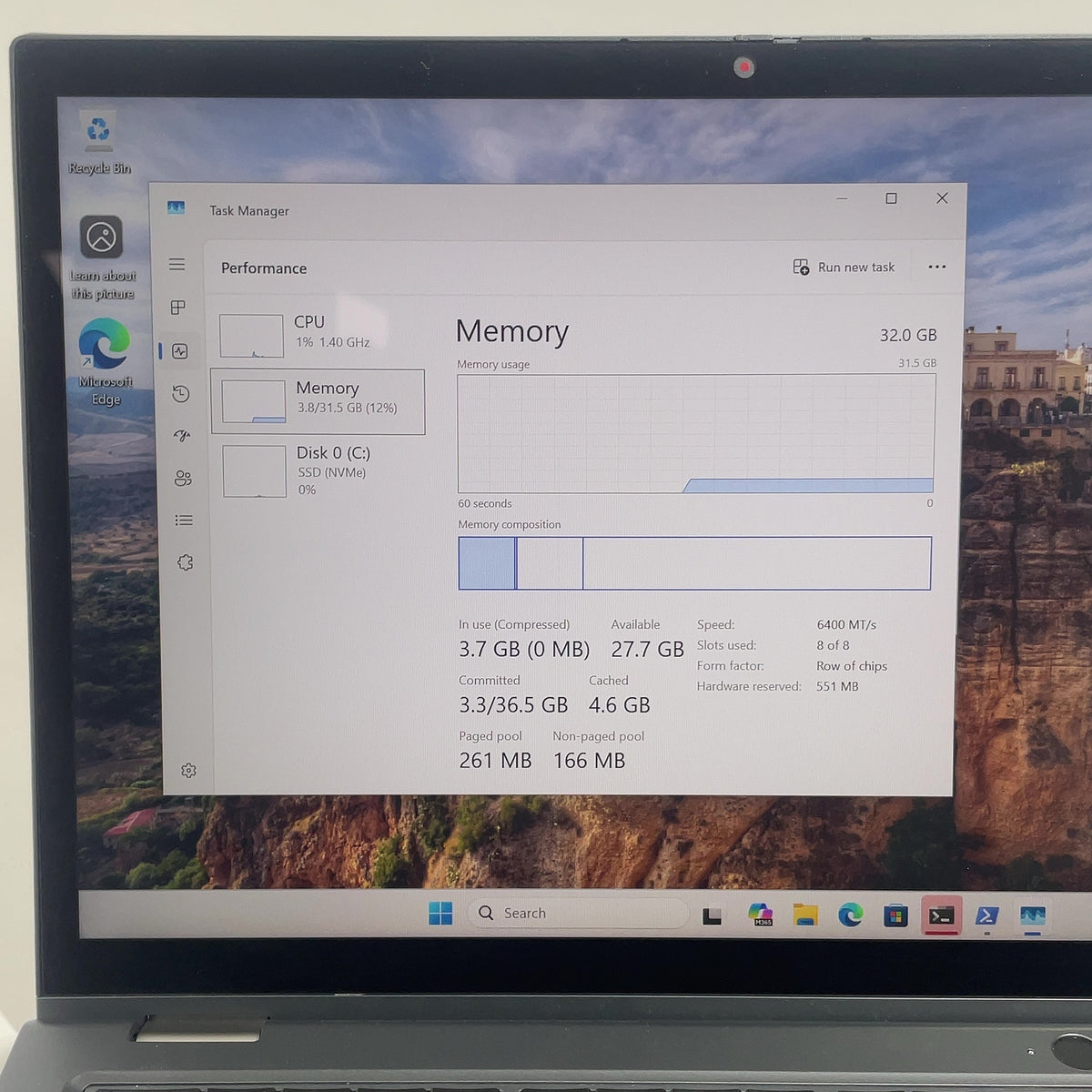The width and height of the screenshot is (1092, 1092).
Task: Open Windows Start menu
Action: pyautogui.click(x=440, y=914)
